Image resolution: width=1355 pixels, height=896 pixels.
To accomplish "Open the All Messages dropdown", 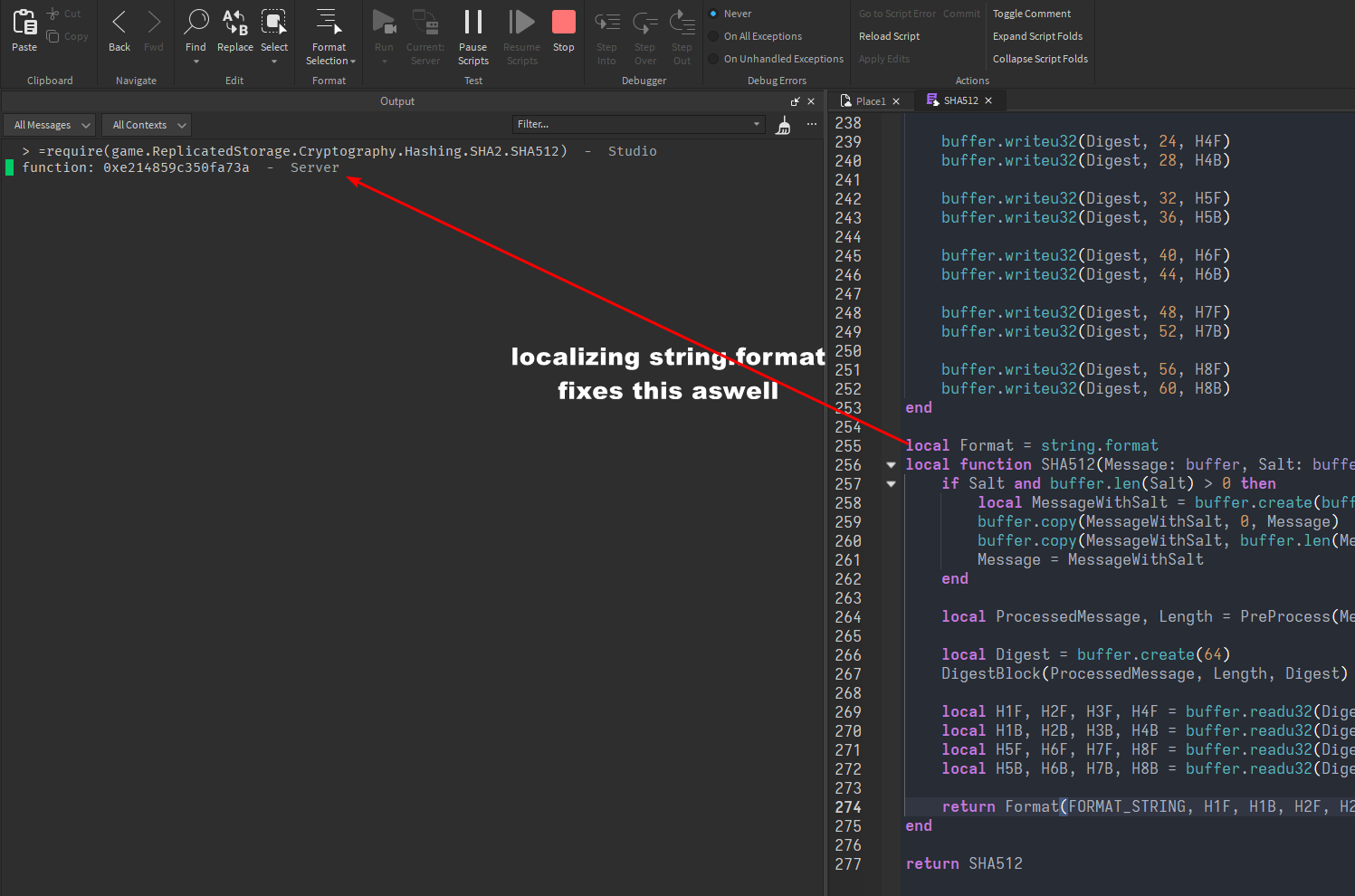I will click(49, 124).
